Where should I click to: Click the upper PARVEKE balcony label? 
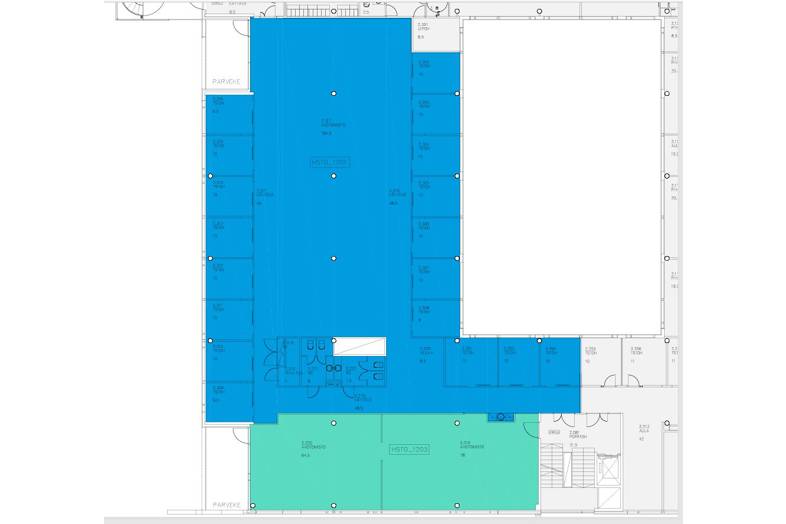coord(224,84)
